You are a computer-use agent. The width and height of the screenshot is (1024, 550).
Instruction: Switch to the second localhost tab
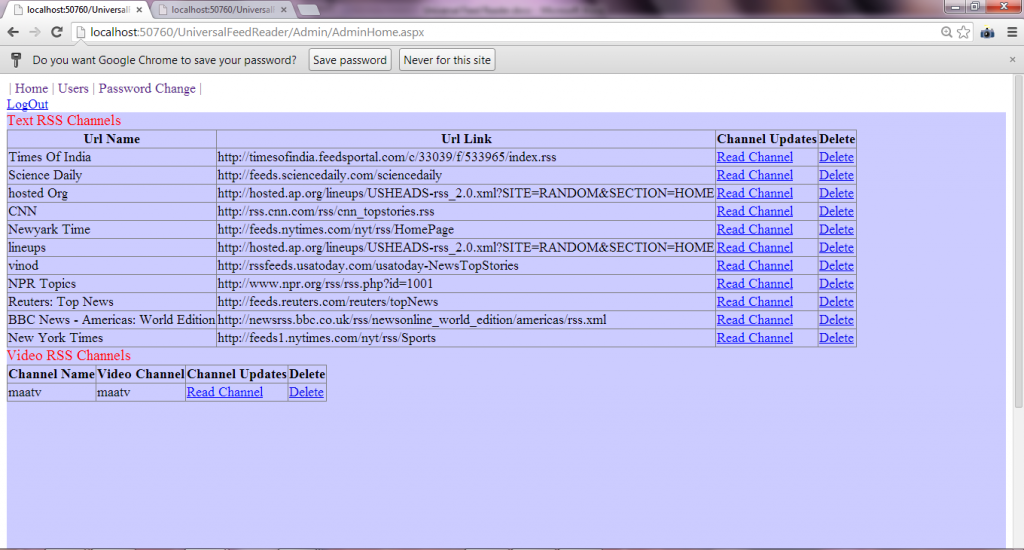point(223,10)
